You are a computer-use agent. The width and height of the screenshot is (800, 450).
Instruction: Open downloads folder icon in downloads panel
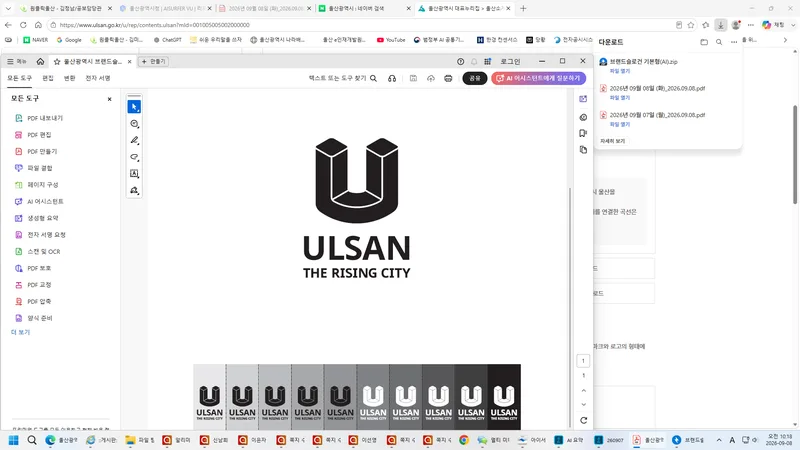(704, 42)
